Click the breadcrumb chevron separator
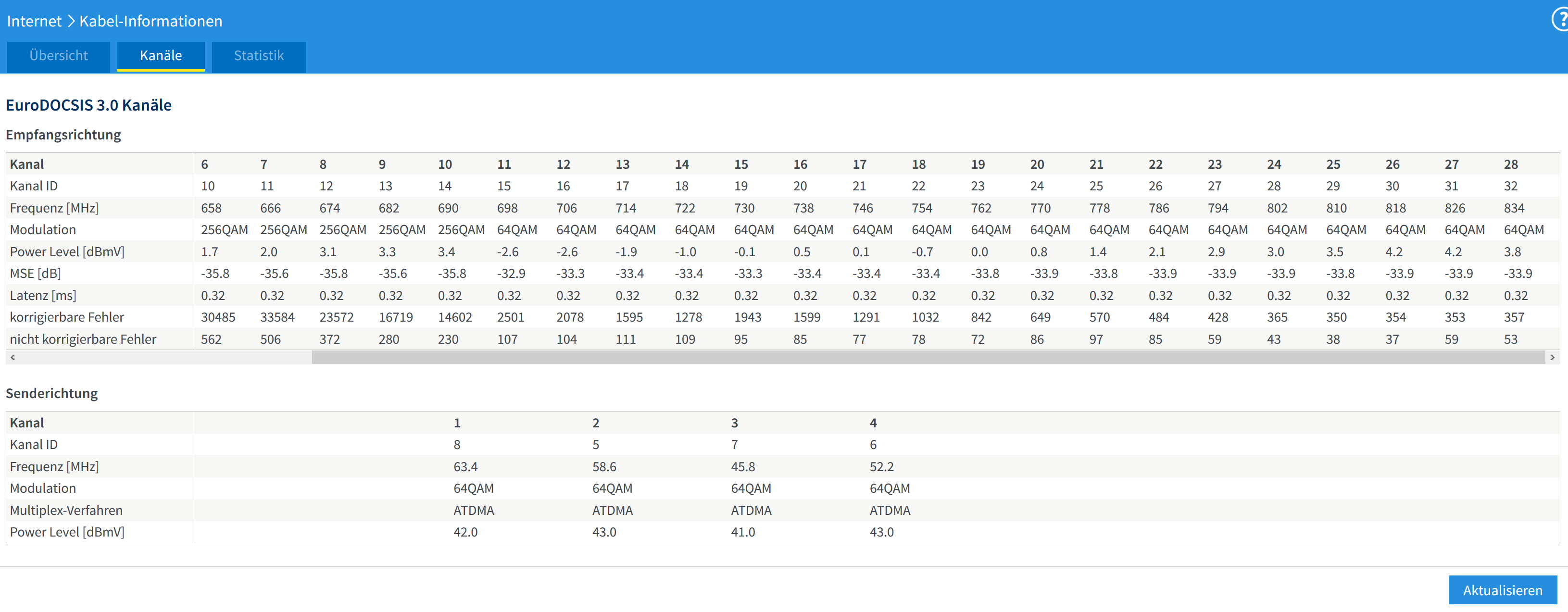The height and width of the screenshot is (612, 1568). pos(71,21)
